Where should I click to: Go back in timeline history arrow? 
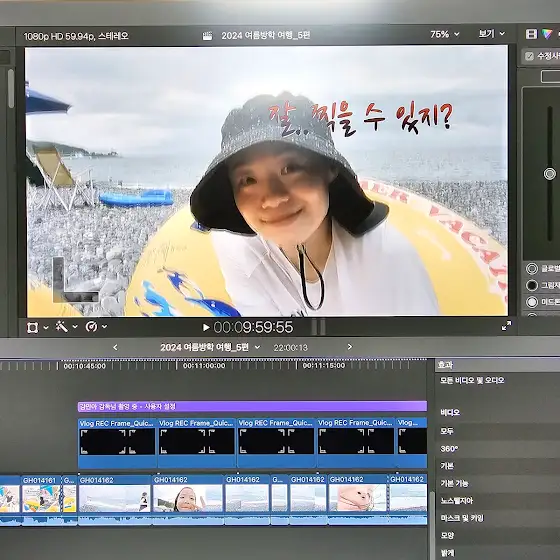(115, 347)
